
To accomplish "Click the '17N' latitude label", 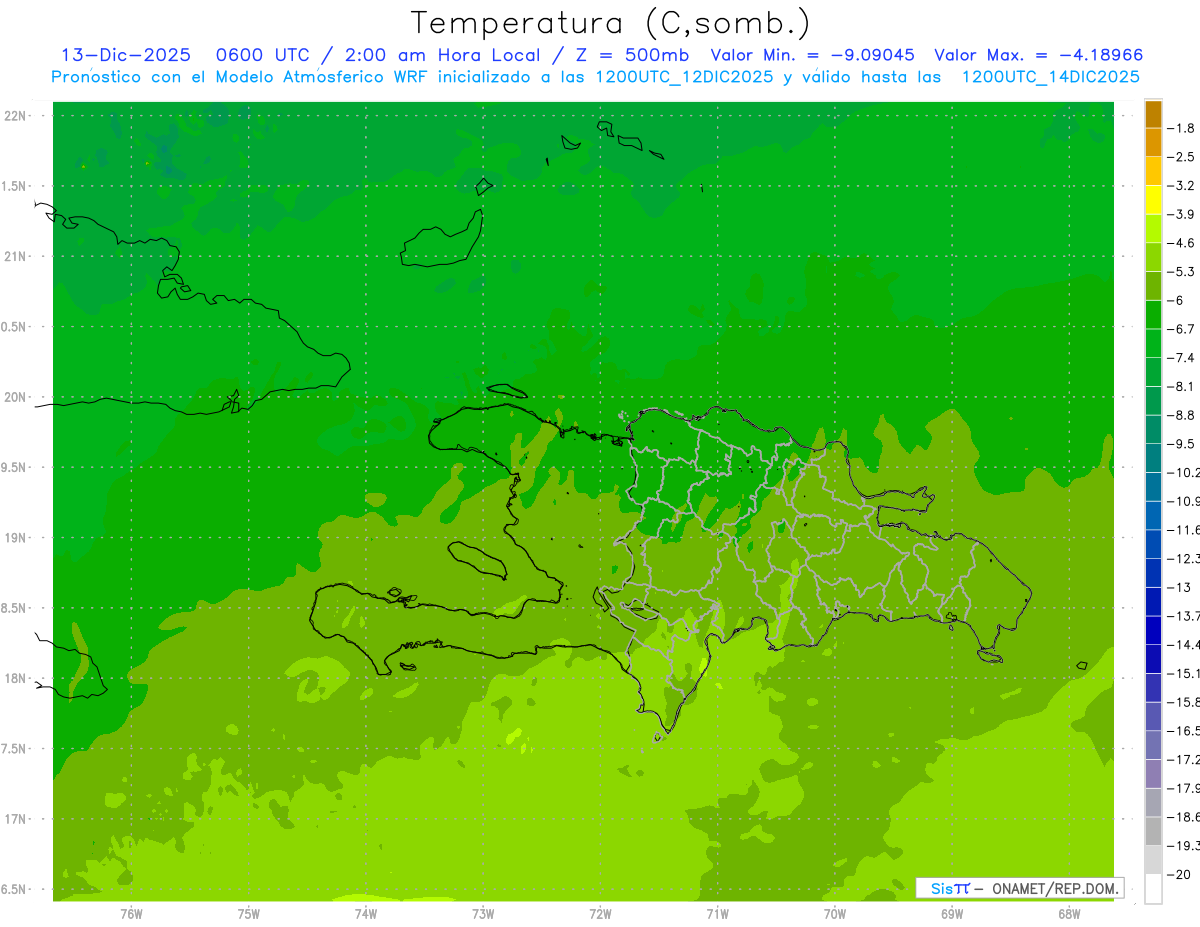I will [x=16, y=819].
